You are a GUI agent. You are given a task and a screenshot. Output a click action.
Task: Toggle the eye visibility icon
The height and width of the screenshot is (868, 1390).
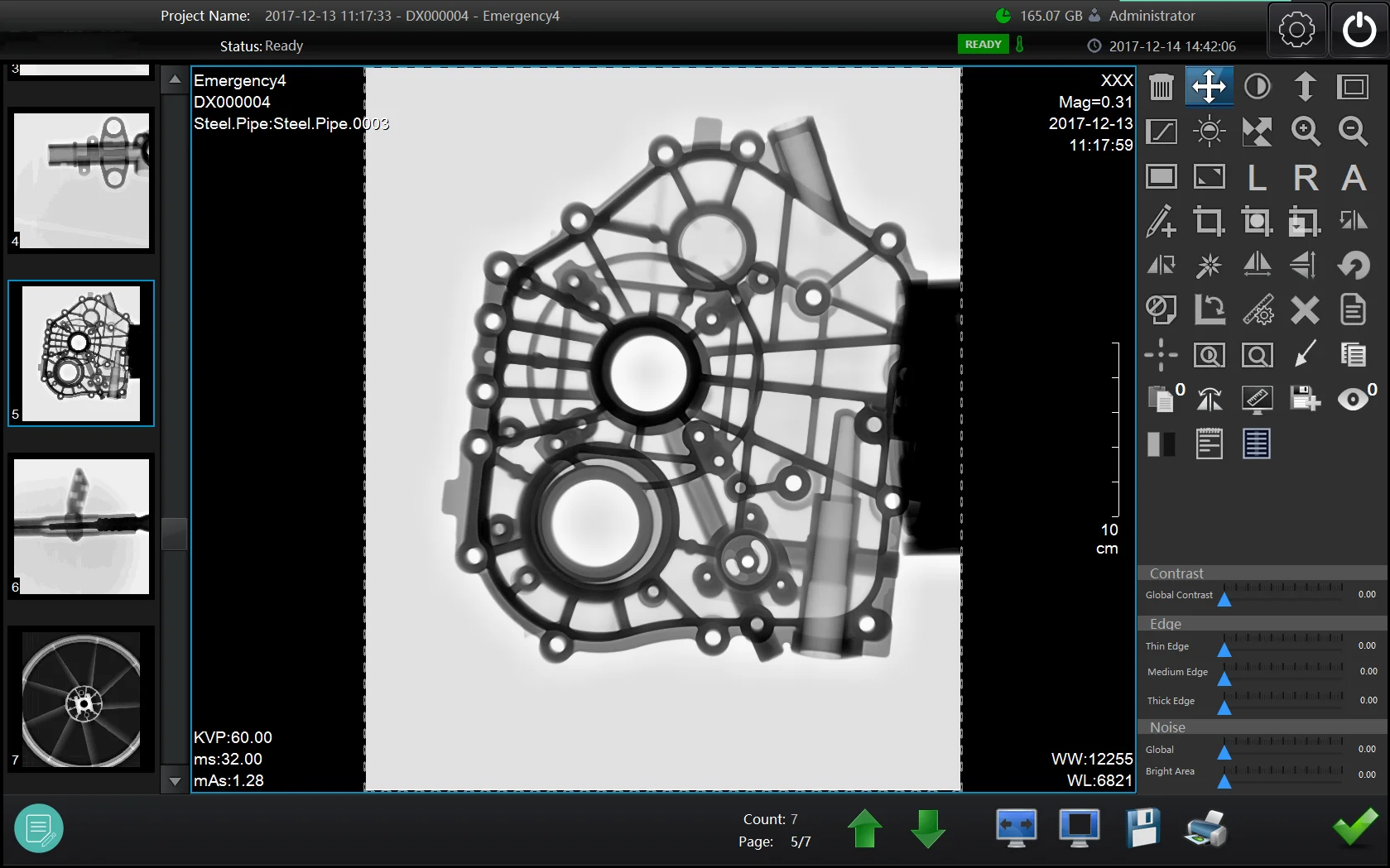tap(1353, 400)
